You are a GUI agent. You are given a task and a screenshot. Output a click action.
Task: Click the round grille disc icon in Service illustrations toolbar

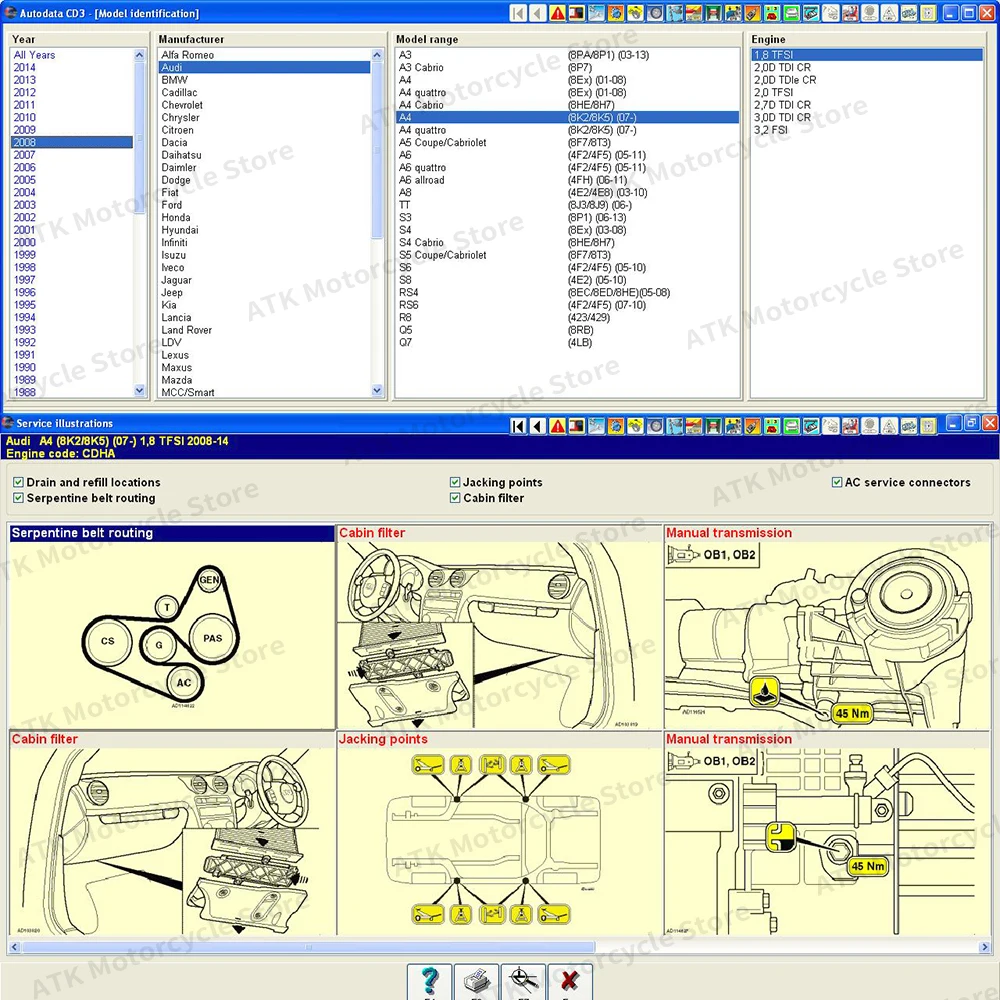pos(869,425)
